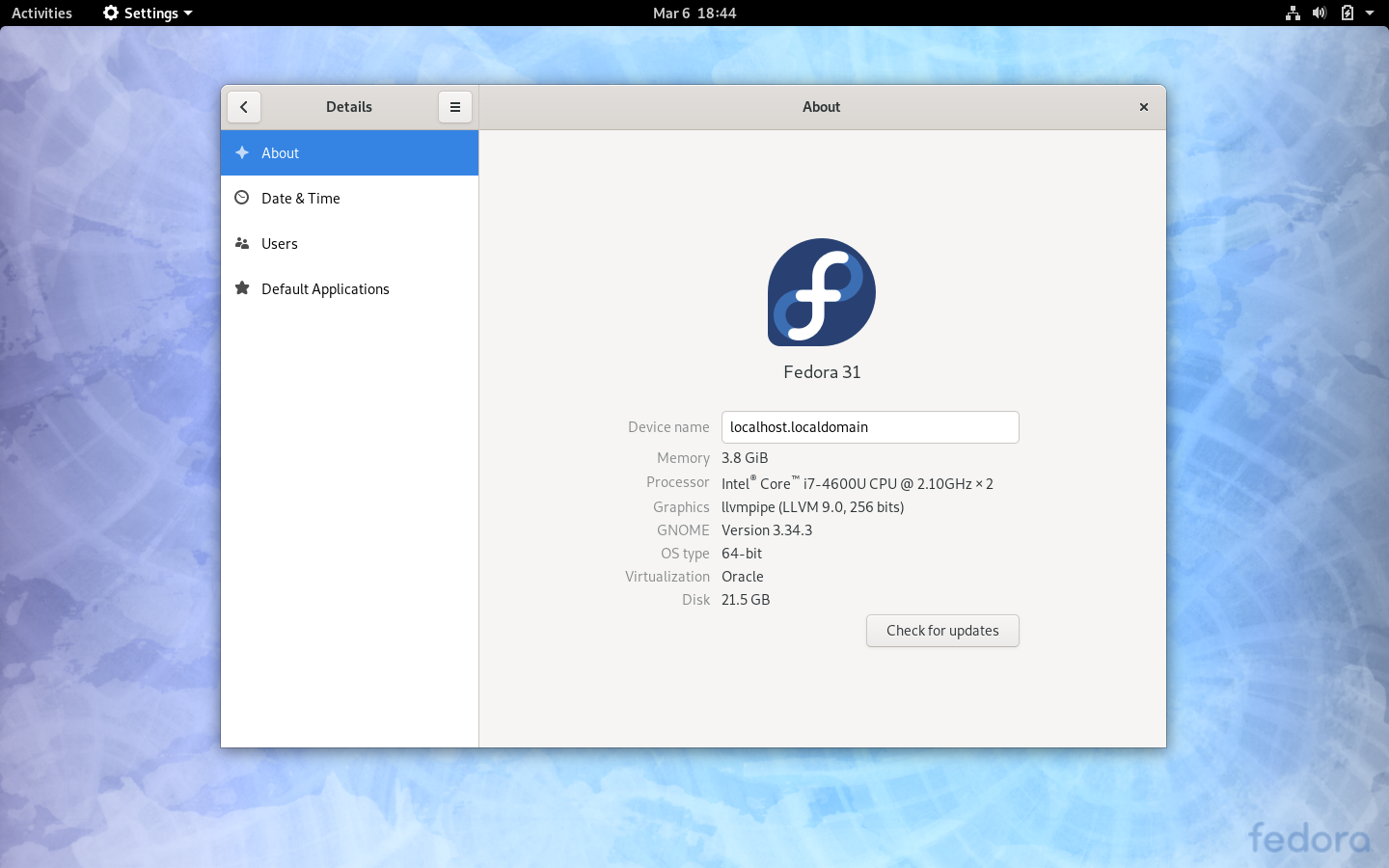Click the 64-bit OS type value
This screenshot has width=1389, height=868.
pyautogui.click(x=742, y=554)
